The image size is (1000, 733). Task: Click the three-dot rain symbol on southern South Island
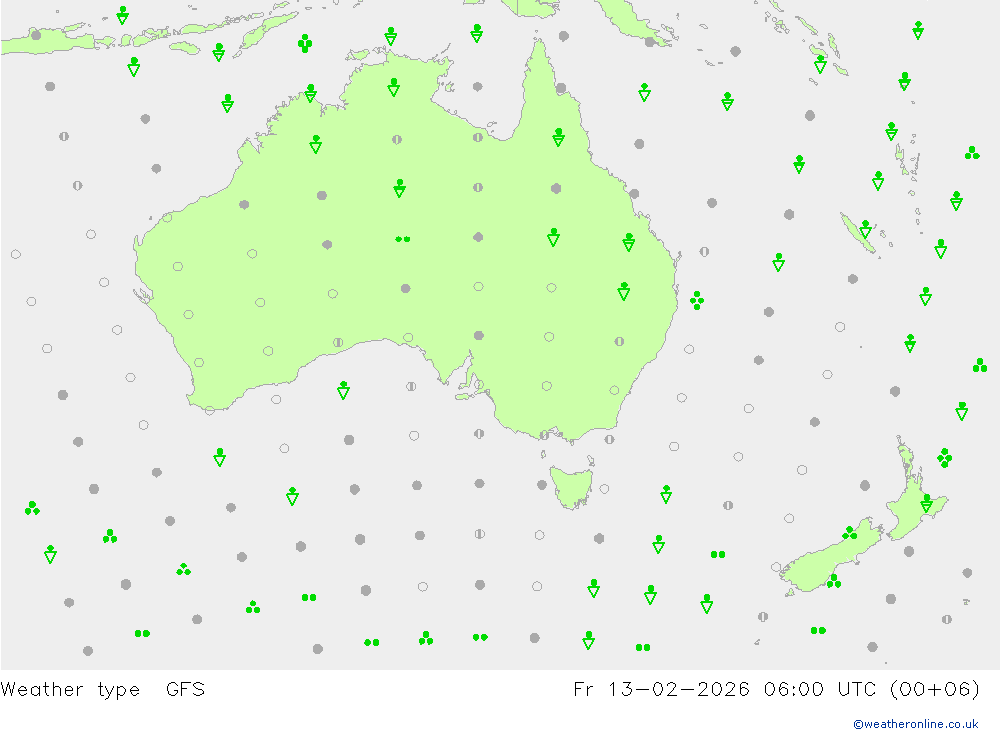coord(834,581)
